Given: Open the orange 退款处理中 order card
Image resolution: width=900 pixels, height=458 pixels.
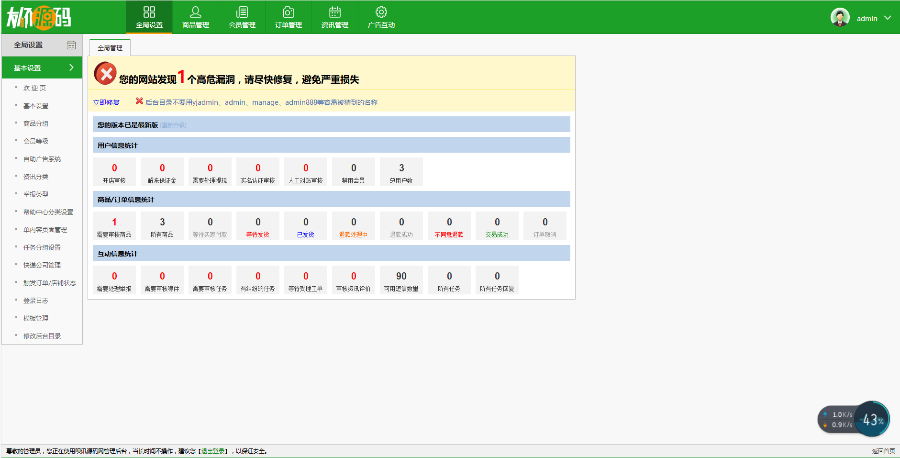Looking at the screenshot, I should 354,226.
